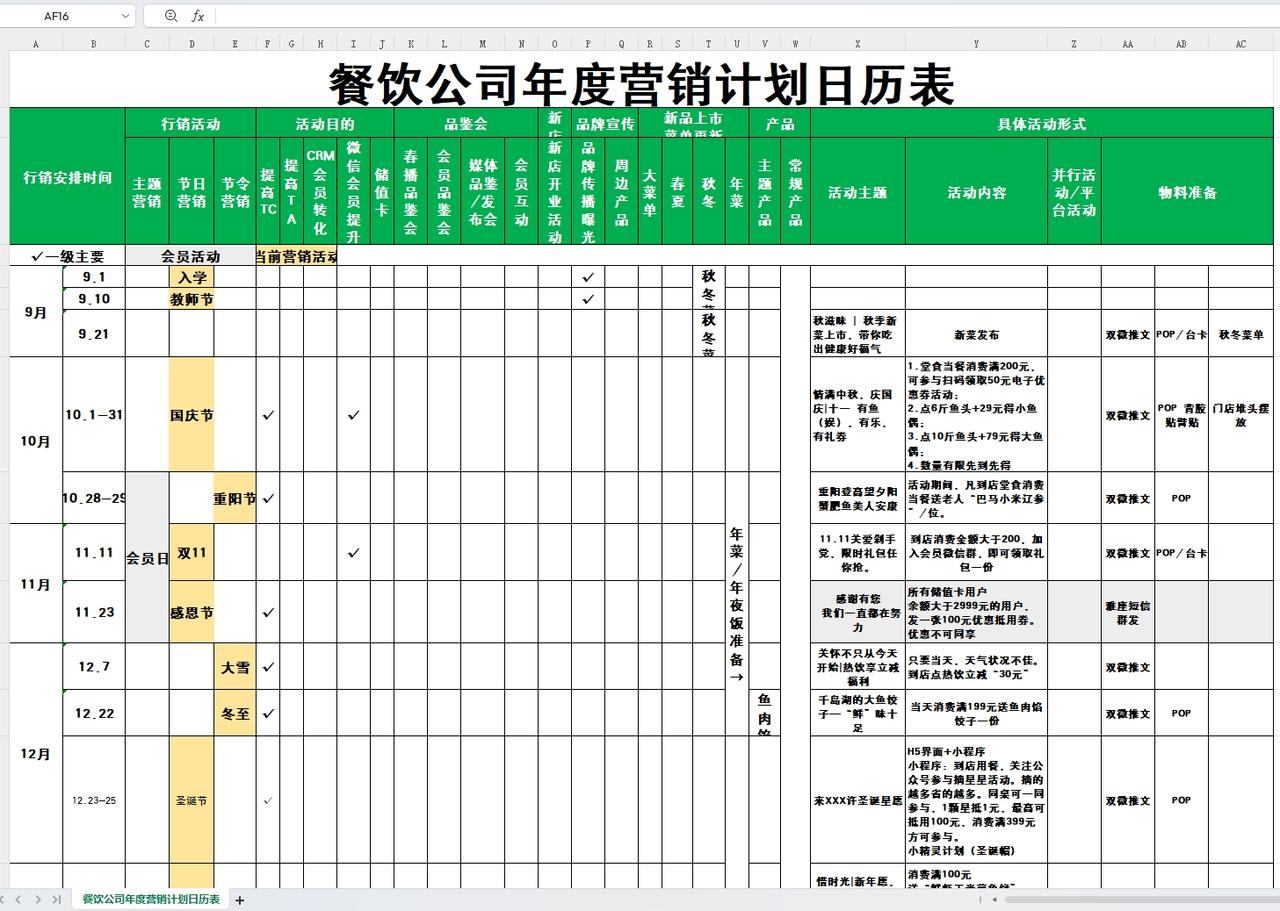Select the checkmark in the 教师节 row
This screenshot has width=1280, height=911.
coord(588,298)
